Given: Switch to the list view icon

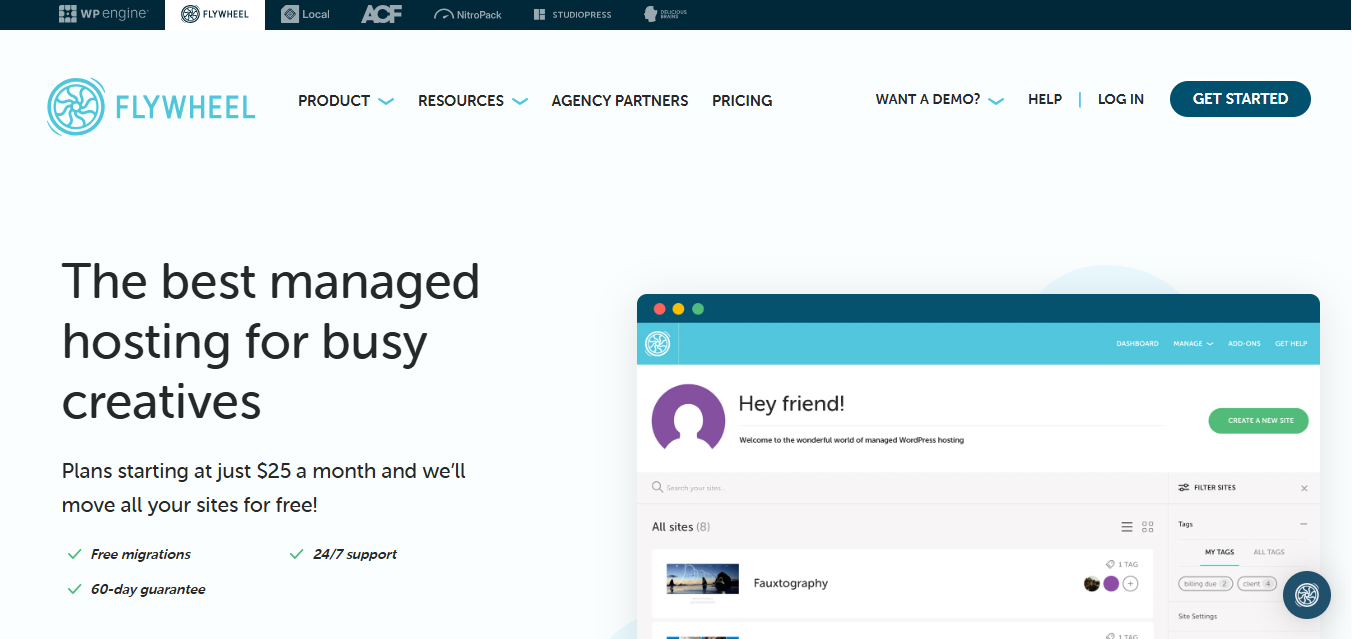Looking at the screenshot, I should coord(1127,527).
